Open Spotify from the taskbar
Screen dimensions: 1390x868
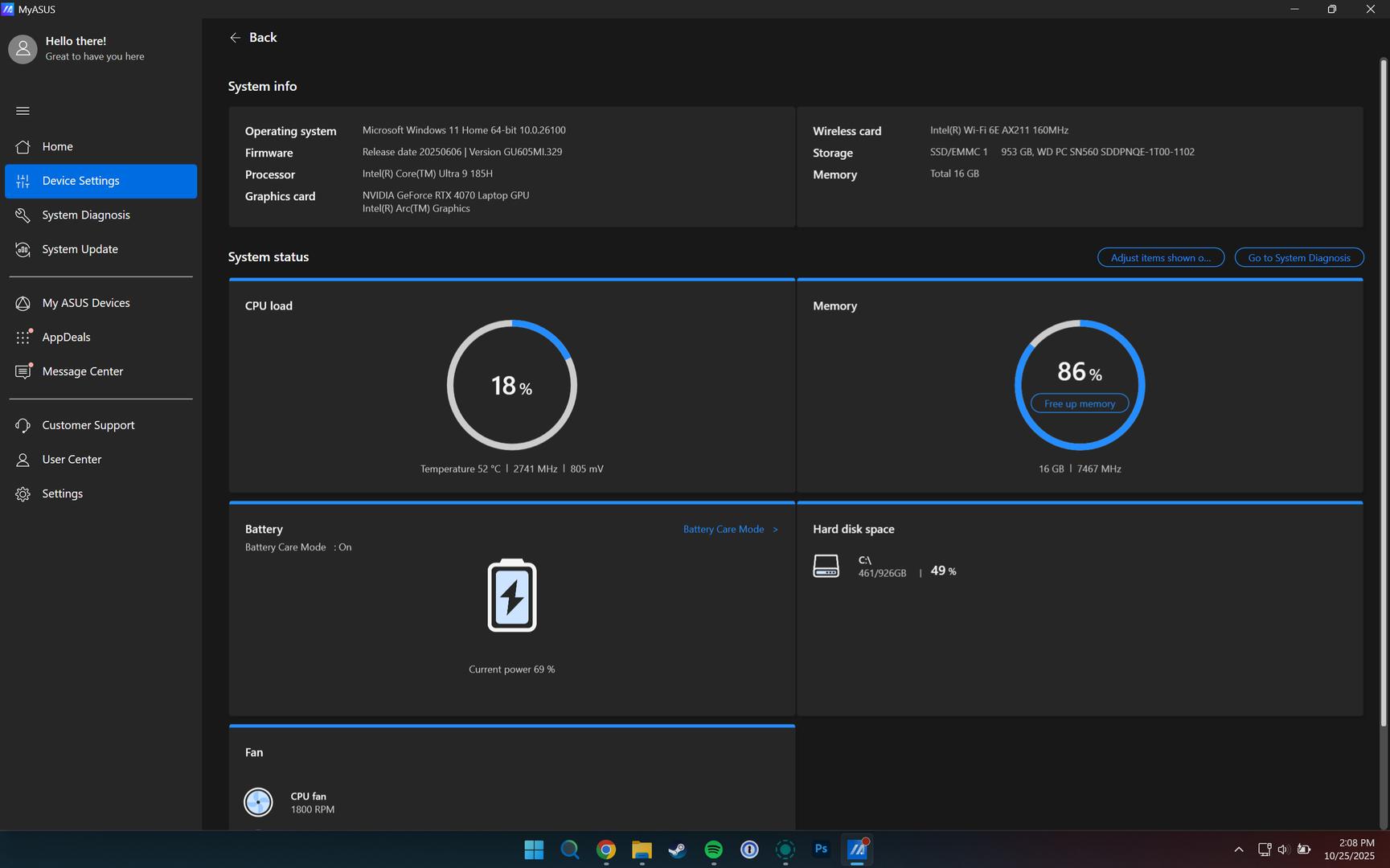[713, 850]
